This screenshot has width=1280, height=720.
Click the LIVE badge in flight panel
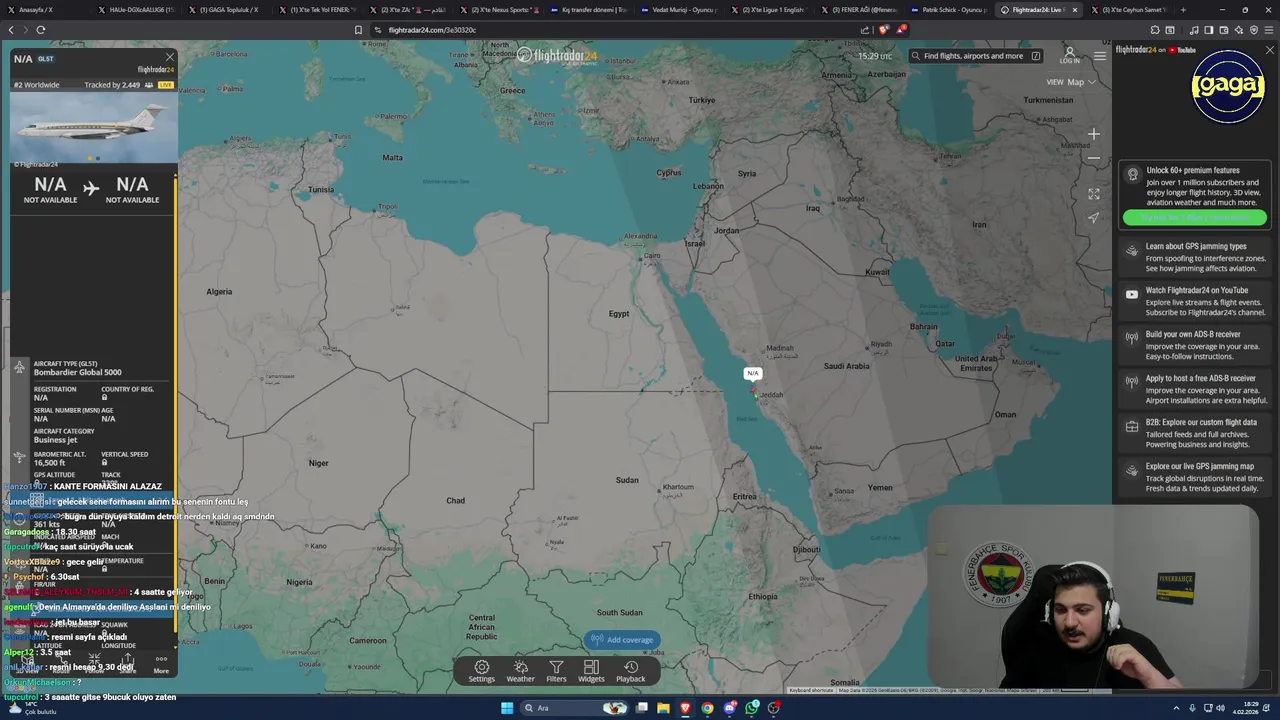click(166, 85)
